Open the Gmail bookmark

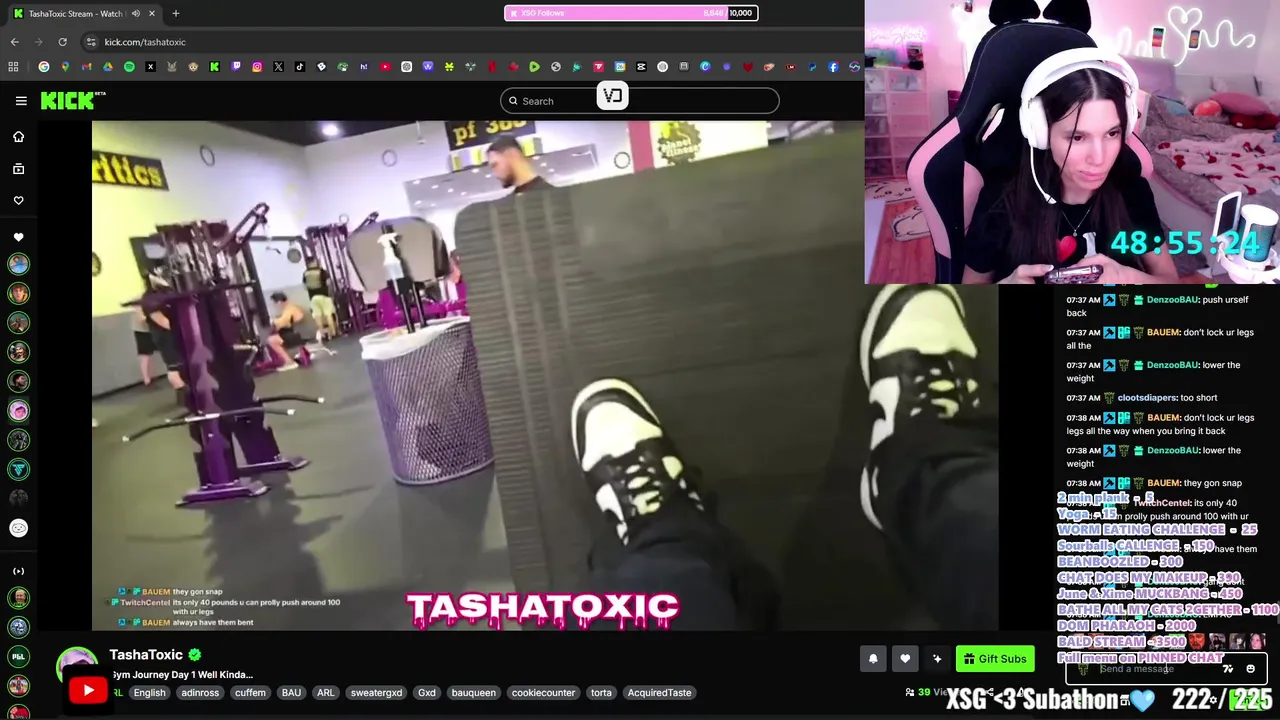(86, 67)
